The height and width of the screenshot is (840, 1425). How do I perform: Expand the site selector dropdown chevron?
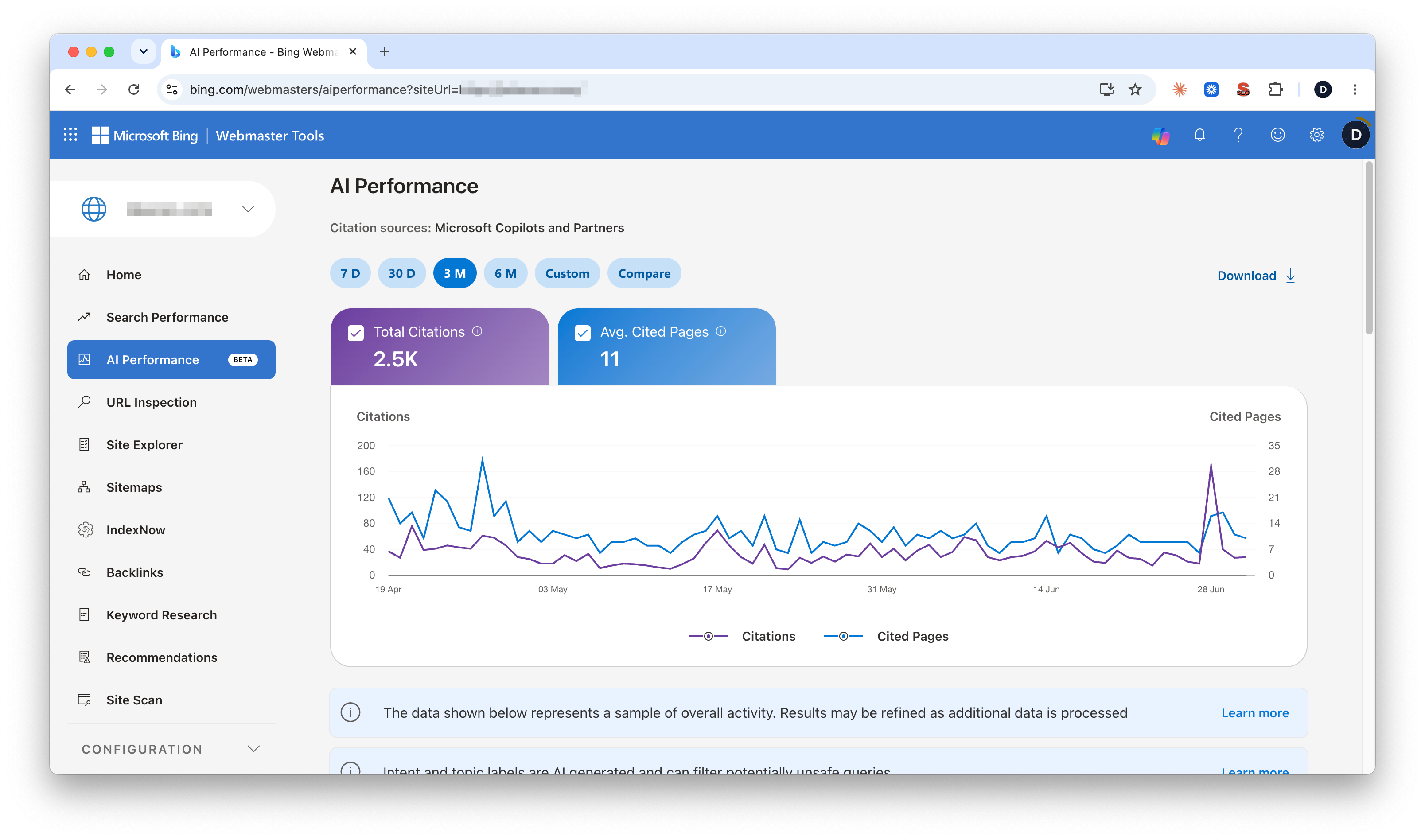coord(248,209)
